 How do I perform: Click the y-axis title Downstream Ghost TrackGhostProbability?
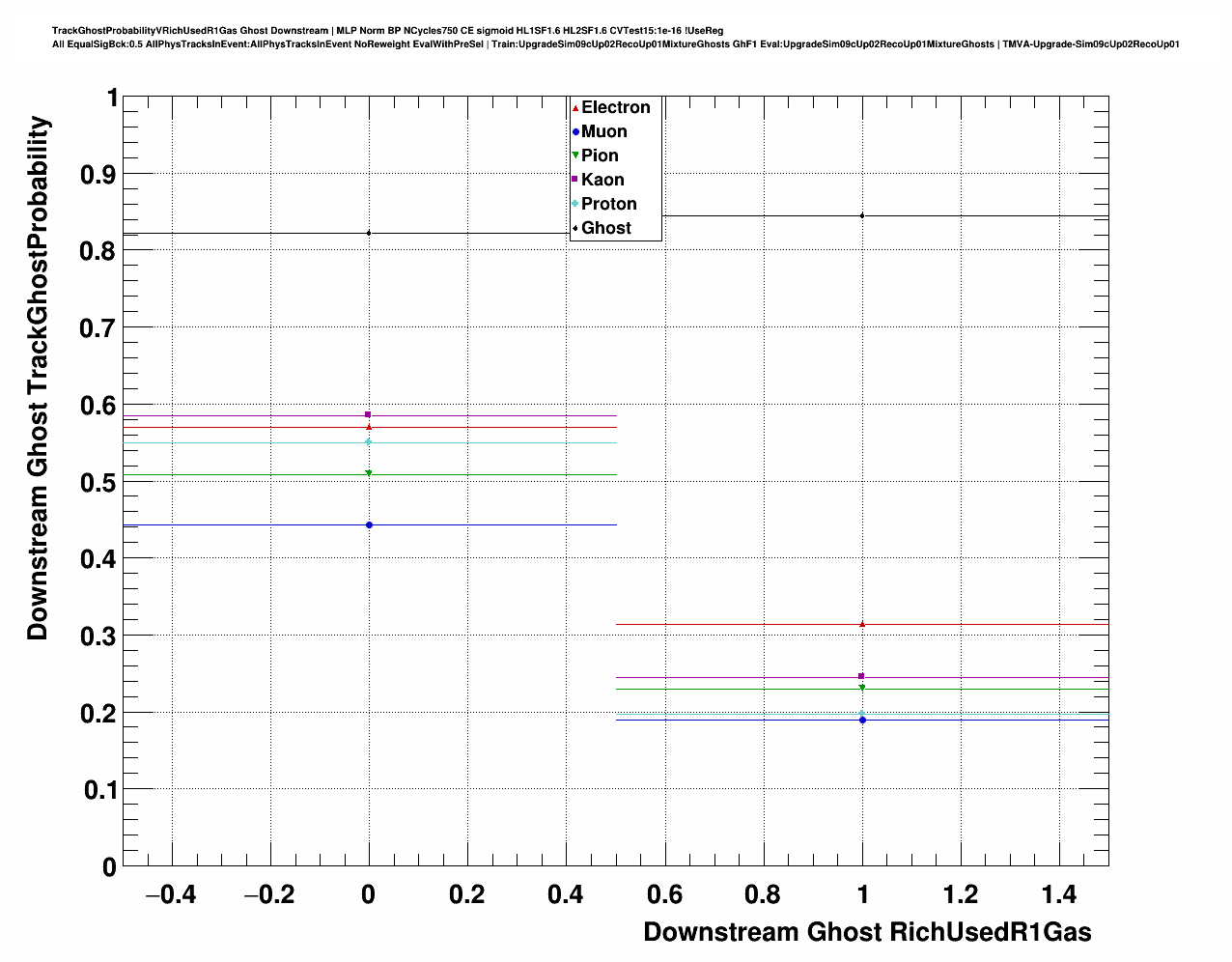pyautogui.click(x=38, y=378)
